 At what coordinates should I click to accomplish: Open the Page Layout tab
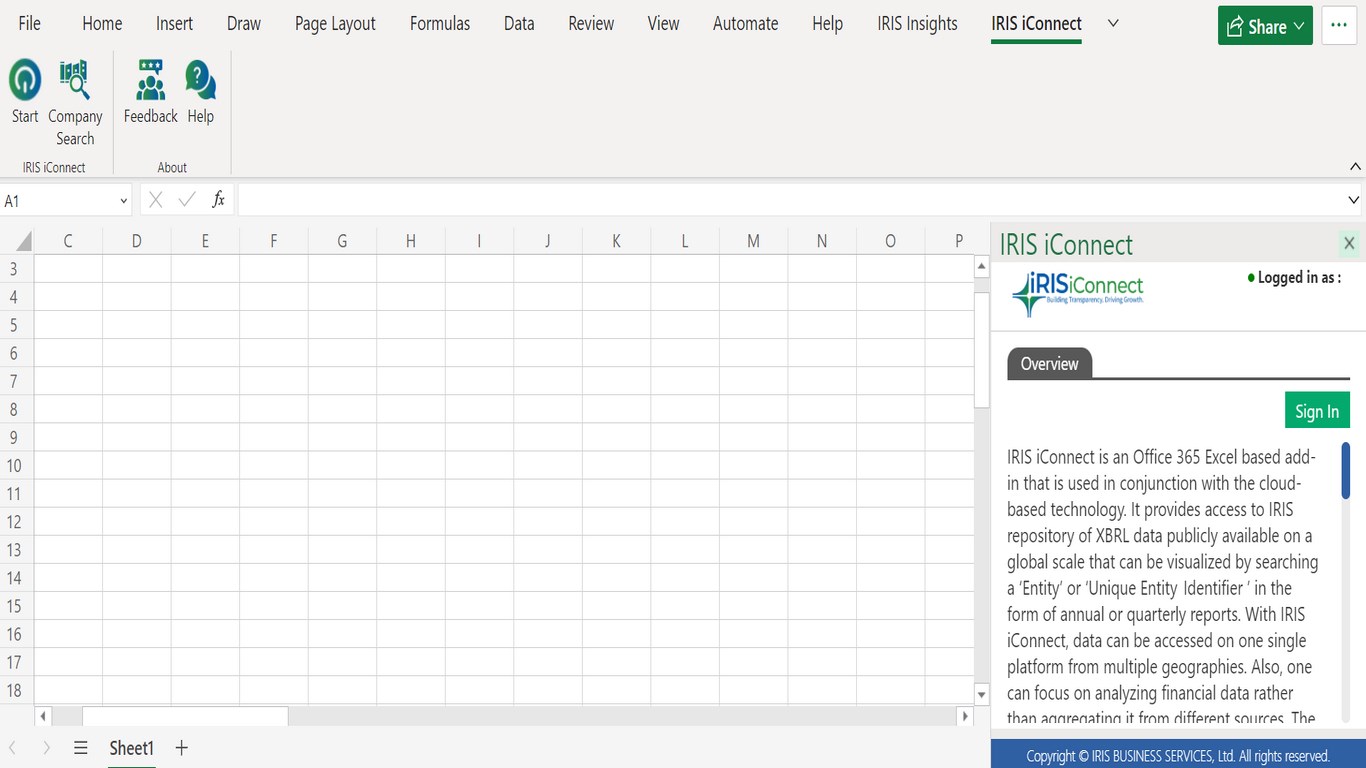pos(335,24)
